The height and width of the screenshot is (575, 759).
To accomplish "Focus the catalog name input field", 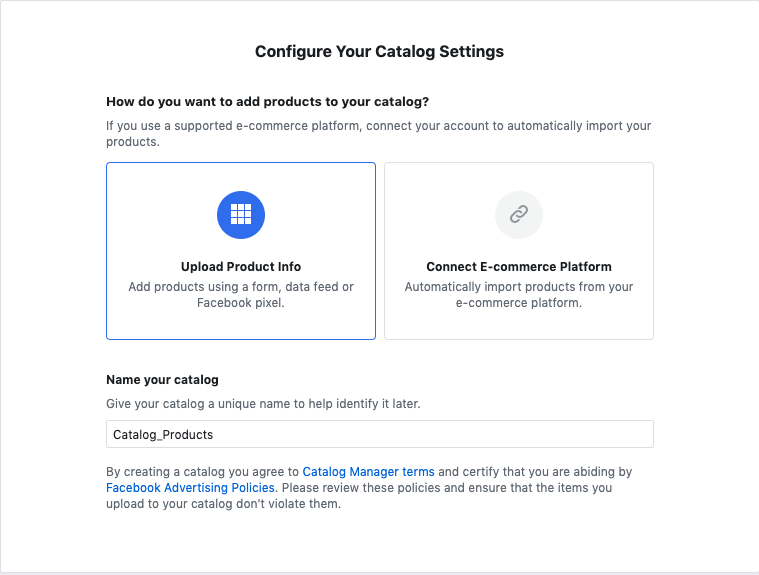I will pyautogui.click(x=380, y=434).
